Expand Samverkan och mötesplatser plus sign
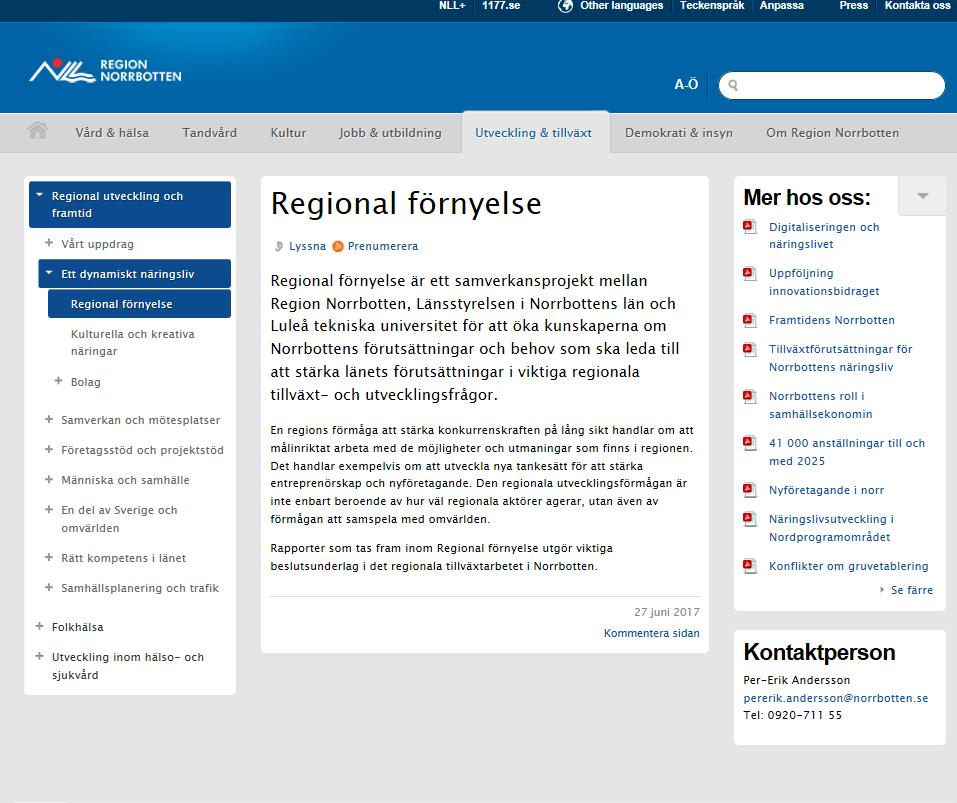 [x=49, y=419]
